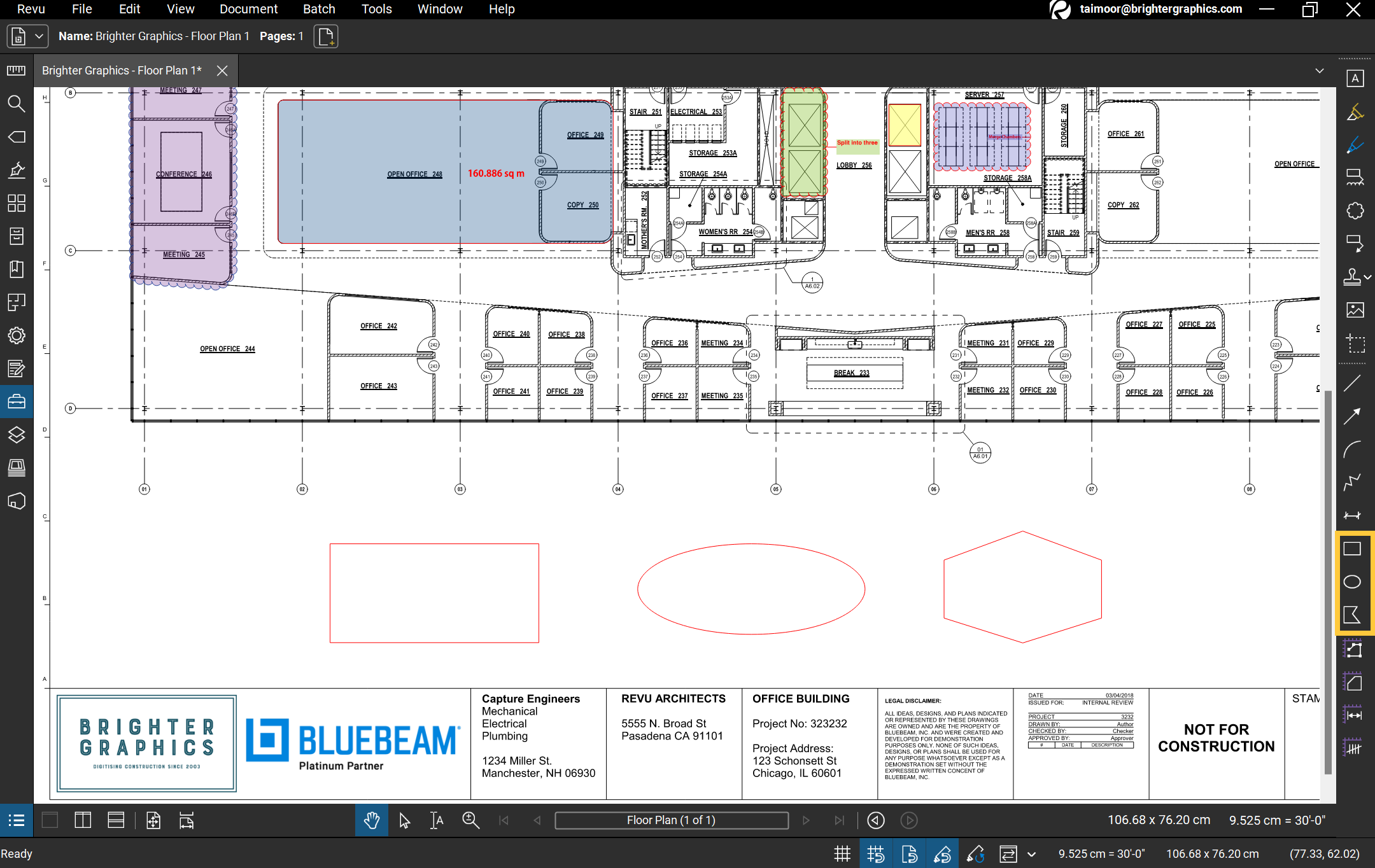Toggle the Sync views button
The height and width of the screenshot is (868, 1375).
[1008, 854]
